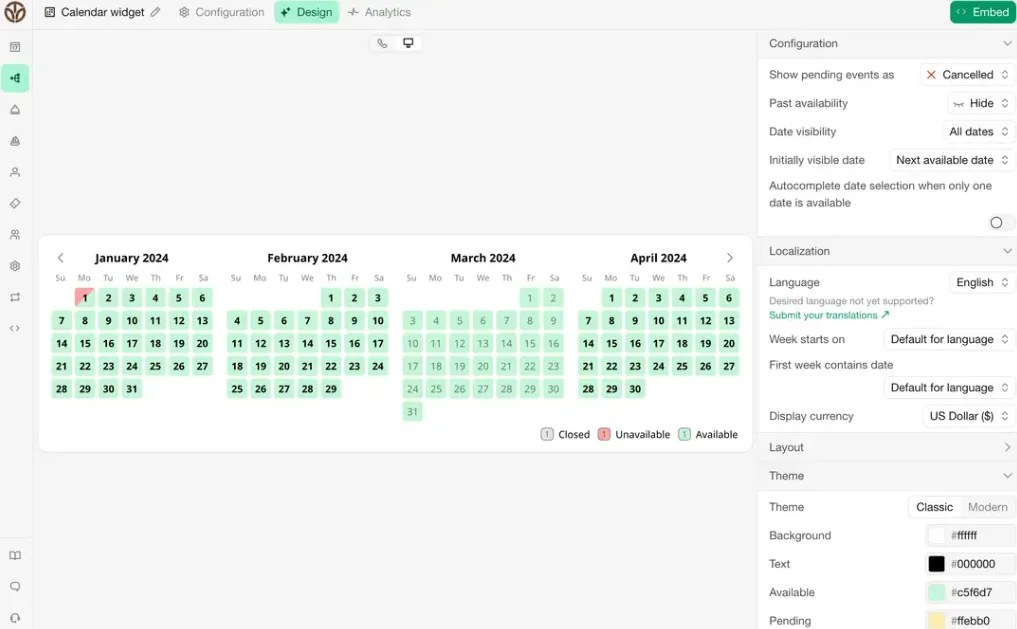
Task: Click Pending yellow color swatch
Action: 936,621
